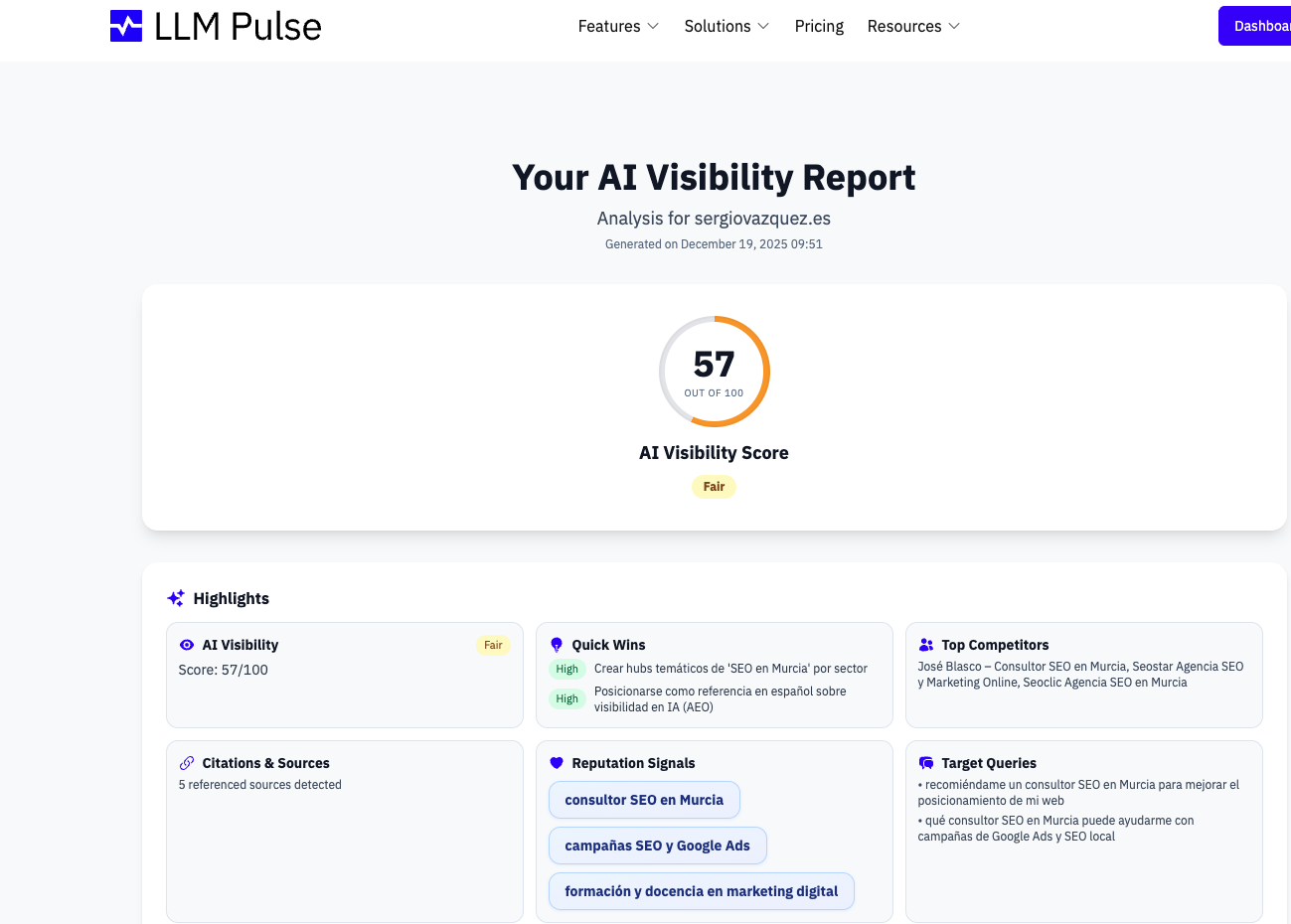Expand the Resources dropdown menu
This screenshot has width=1291, height=924.
(913, 26)
